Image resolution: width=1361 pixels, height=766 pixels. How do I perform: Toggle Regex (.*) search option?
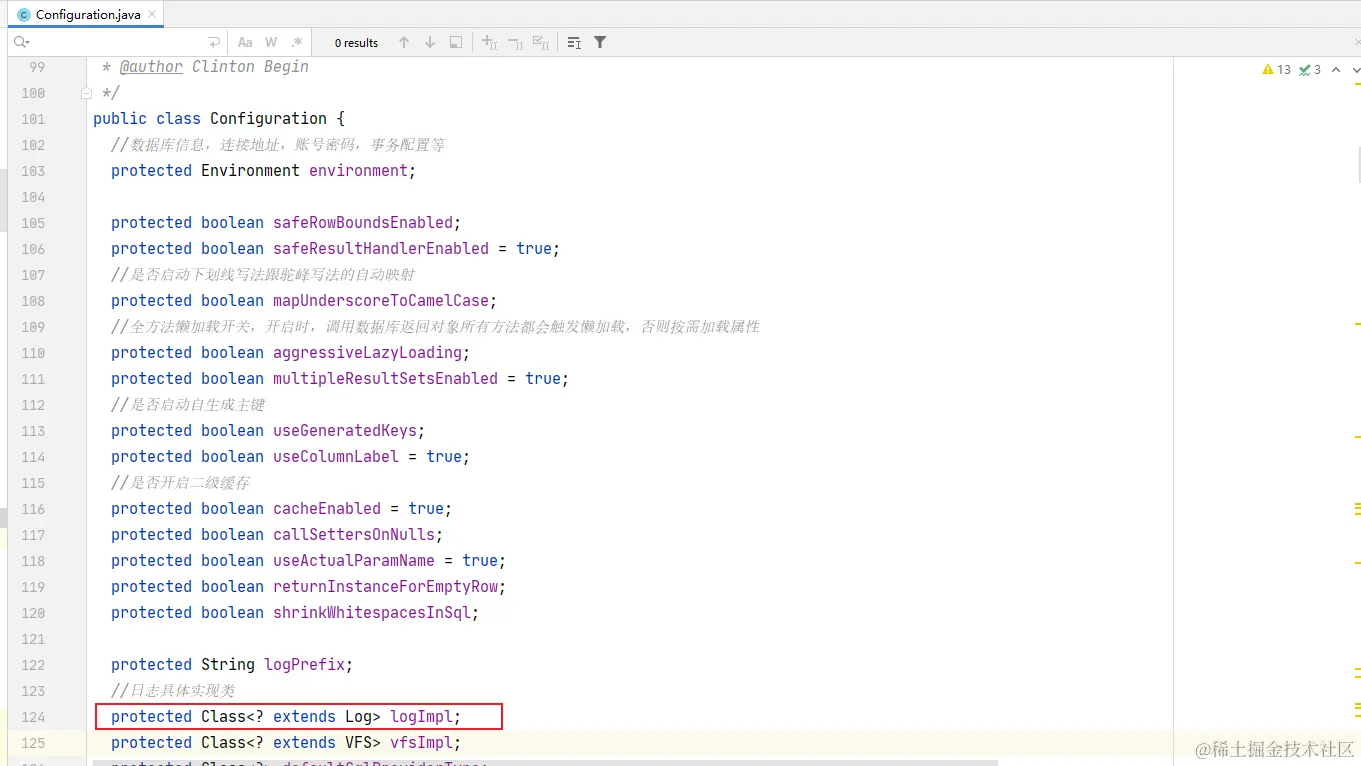pyautogui.click(x=297, y=42)
